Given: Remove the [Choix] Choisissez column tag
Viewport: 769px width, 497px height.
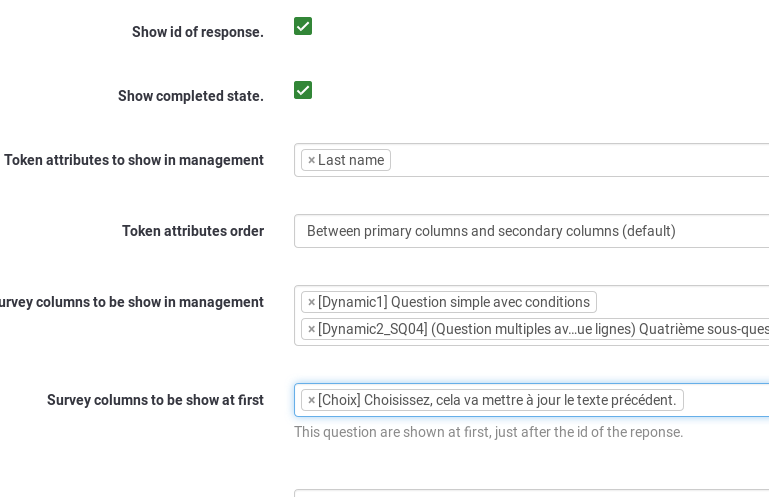Looking at the screenshot, I should [312, 400].
